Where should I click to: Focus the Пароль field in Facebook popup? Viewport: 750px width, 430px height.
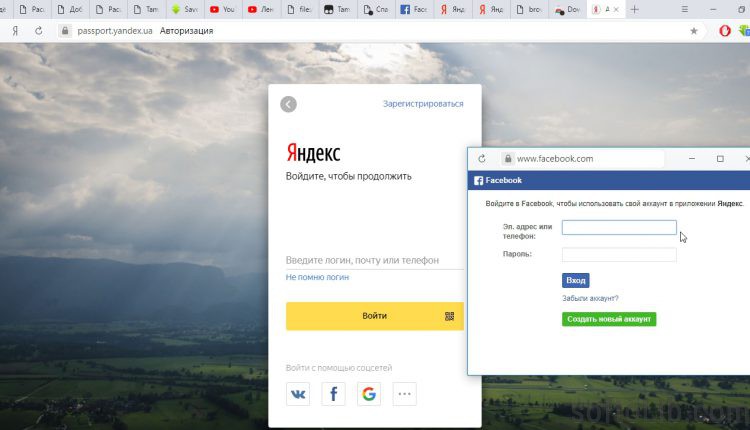coord(619,254)
